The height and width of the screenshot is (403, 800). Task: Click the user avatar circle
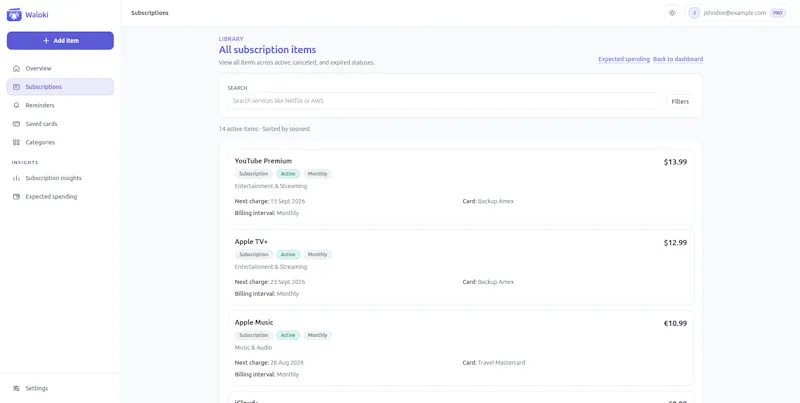tap(694, 13)
